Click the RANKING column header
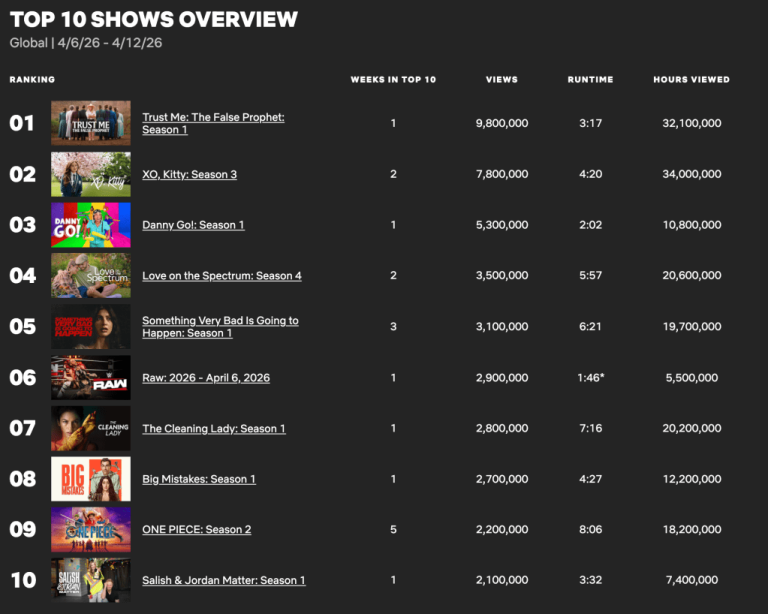Viewport: 768px width, 614px height. click(32, 79)
